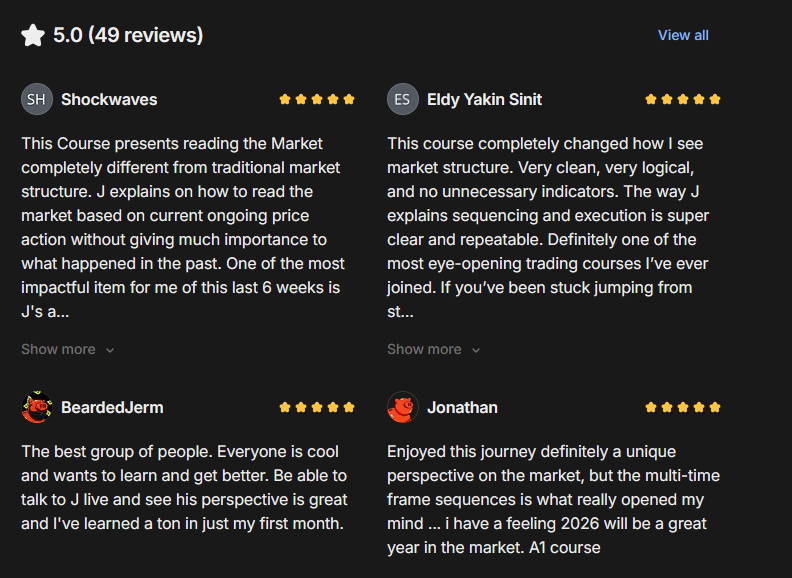
Task: Select the Jonathan username
Action: 462,407
